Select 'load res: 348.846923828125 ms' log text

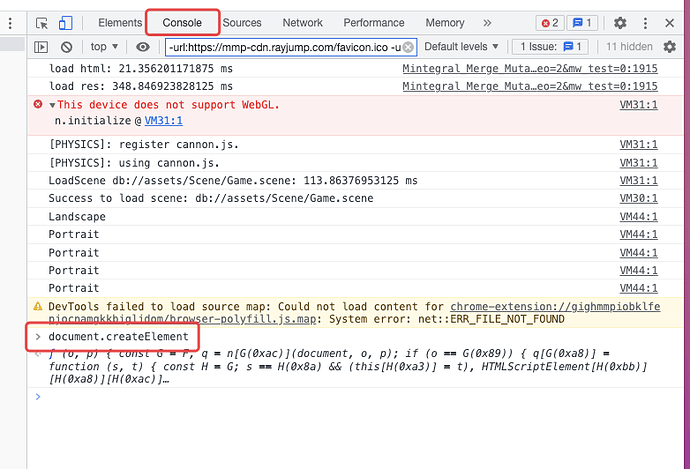click(x=141, y=86)
